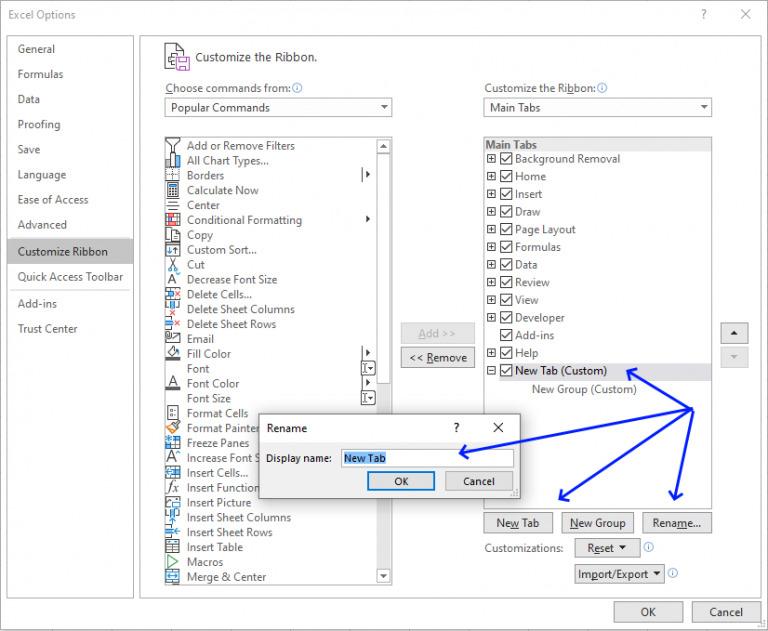Click the Insert Table icon
The image size is (768, 631).
pyautogui.click(x=172, y=547)
